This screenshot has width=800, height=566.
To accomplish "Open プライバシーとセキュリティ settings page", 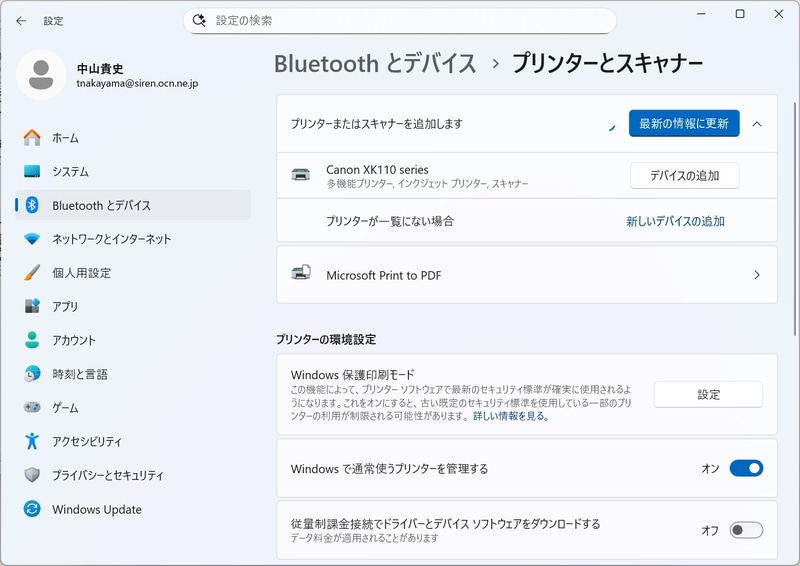I will coord(133,475).
